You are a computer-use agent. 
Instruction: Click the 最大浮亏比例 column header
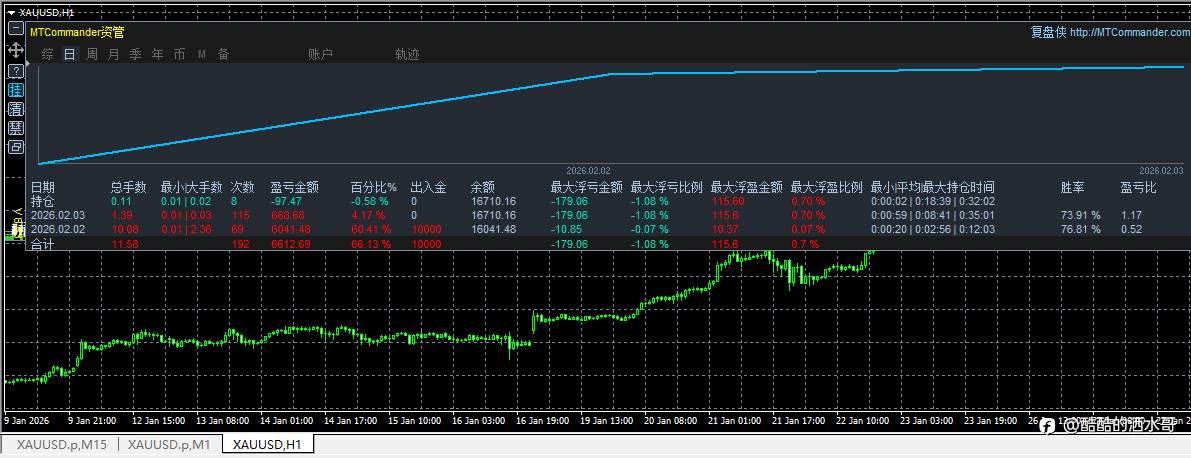pos(667,187)
